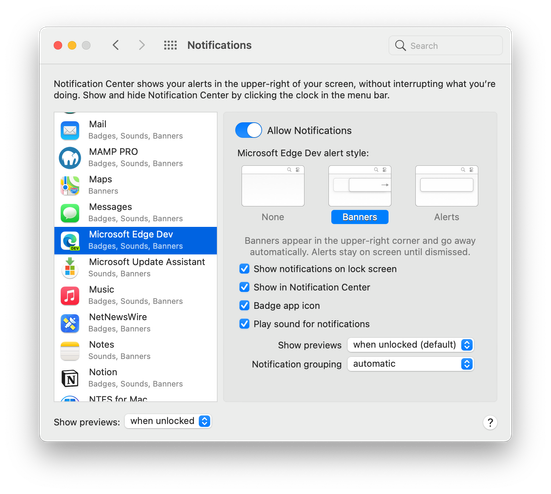
Task: Select the Notion app icon
Action: [70, 378]
